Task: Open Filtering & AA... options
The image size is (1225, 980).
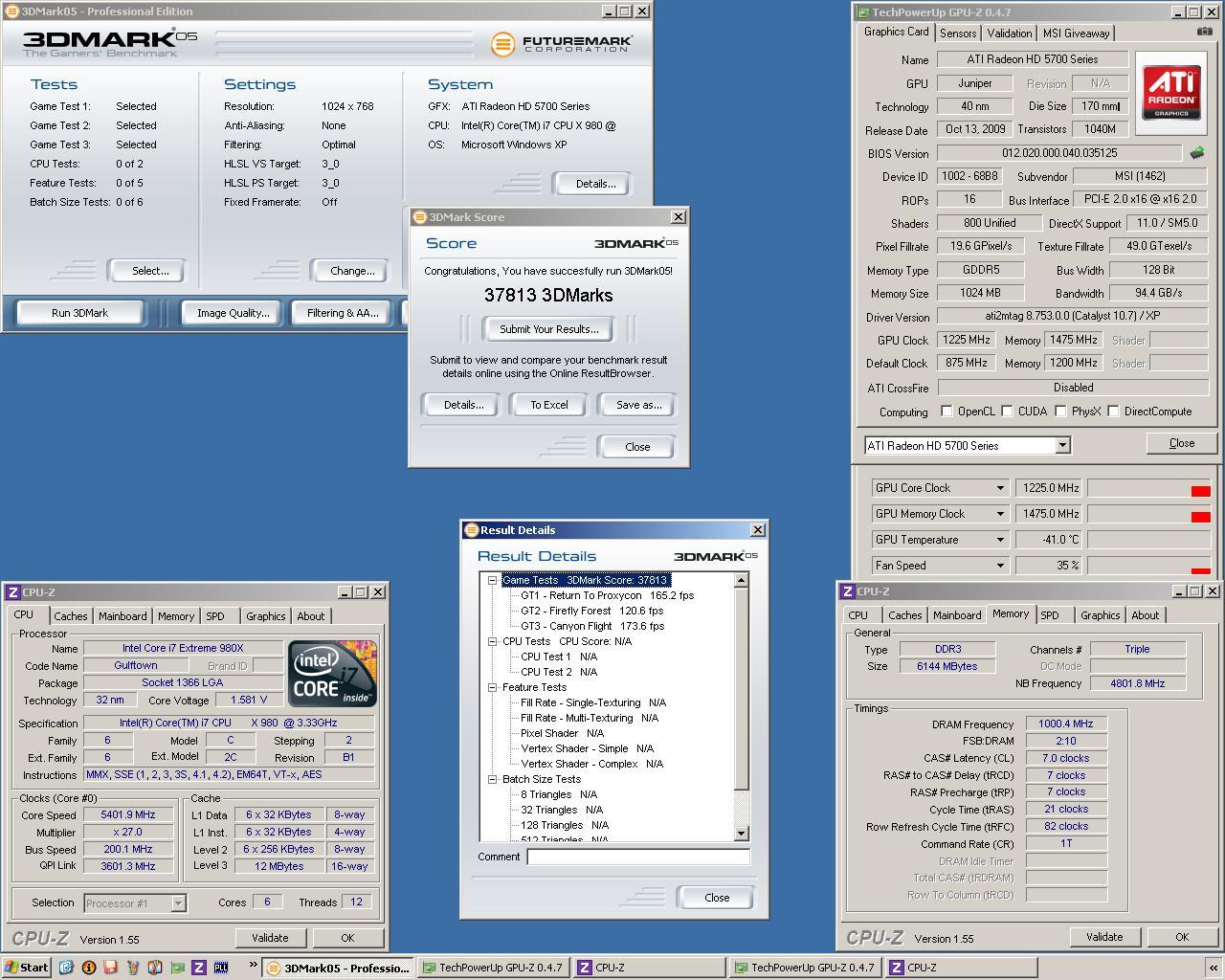Action: tap(342, 313)
